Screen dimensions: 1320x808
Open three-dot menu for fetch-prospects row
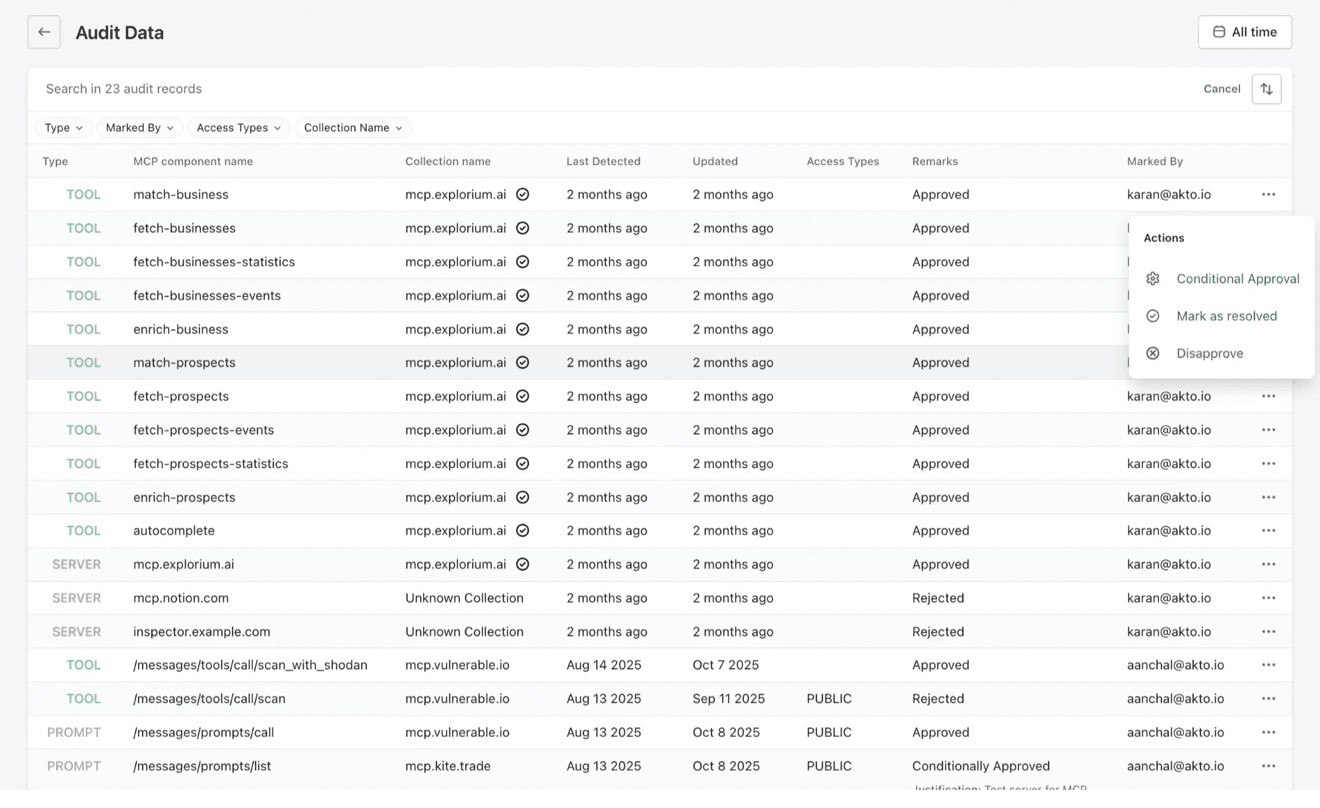click(x=1268, y=396)
